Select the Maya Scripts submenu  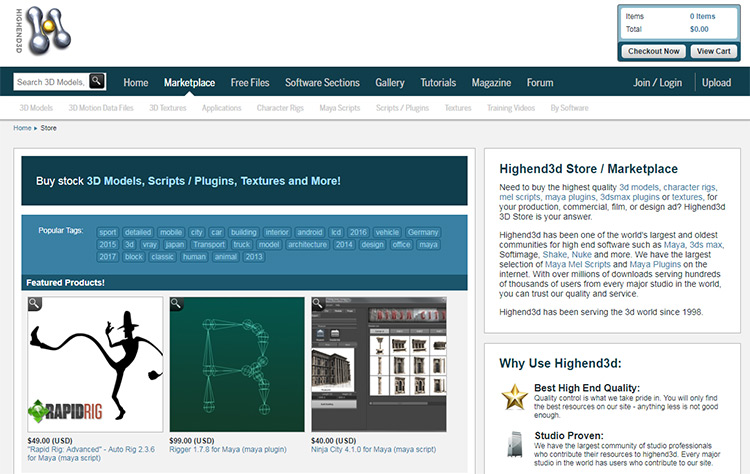point(340,108)
